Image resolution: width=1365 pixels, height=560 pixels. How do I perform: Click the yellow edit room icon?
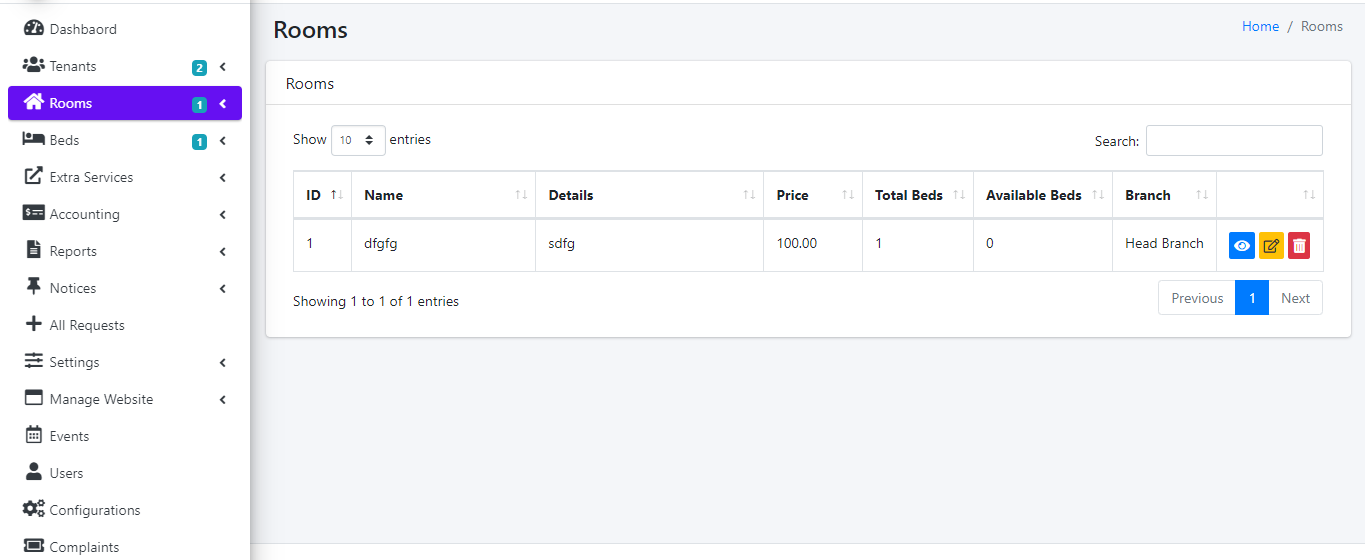[x=1271, y=246]
